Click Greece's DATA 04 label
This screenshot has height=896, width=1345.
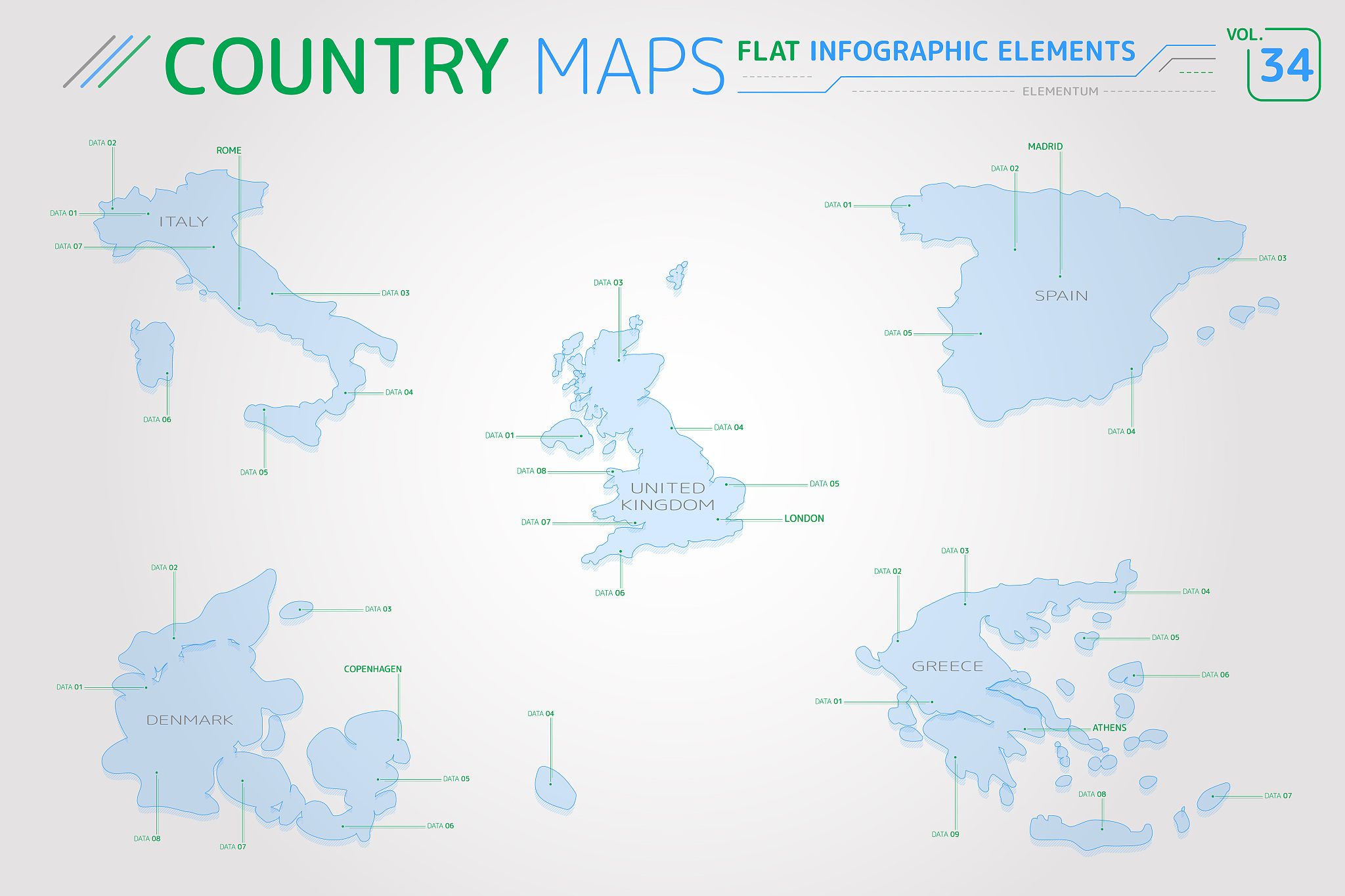click(x=1196, y=592)
